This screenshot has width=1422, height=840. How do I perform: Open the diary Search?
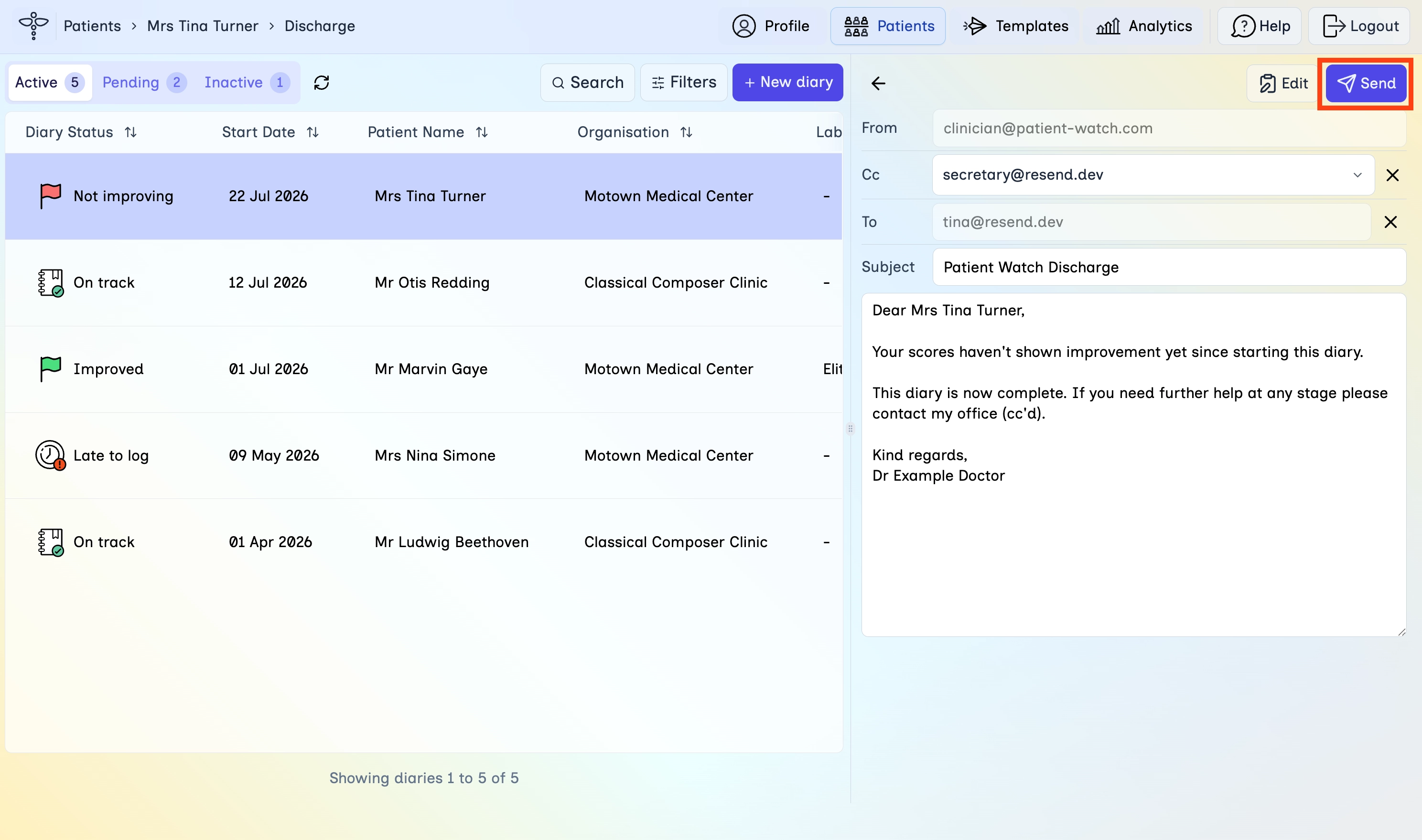pyautogui.click(x=587, y=83)
